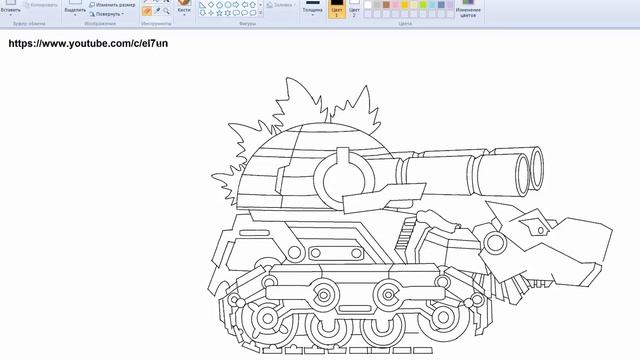The height and width of the screenshot is (360, 640).
Task: Pick the lavender color swatch
Action: pos(450,5)
